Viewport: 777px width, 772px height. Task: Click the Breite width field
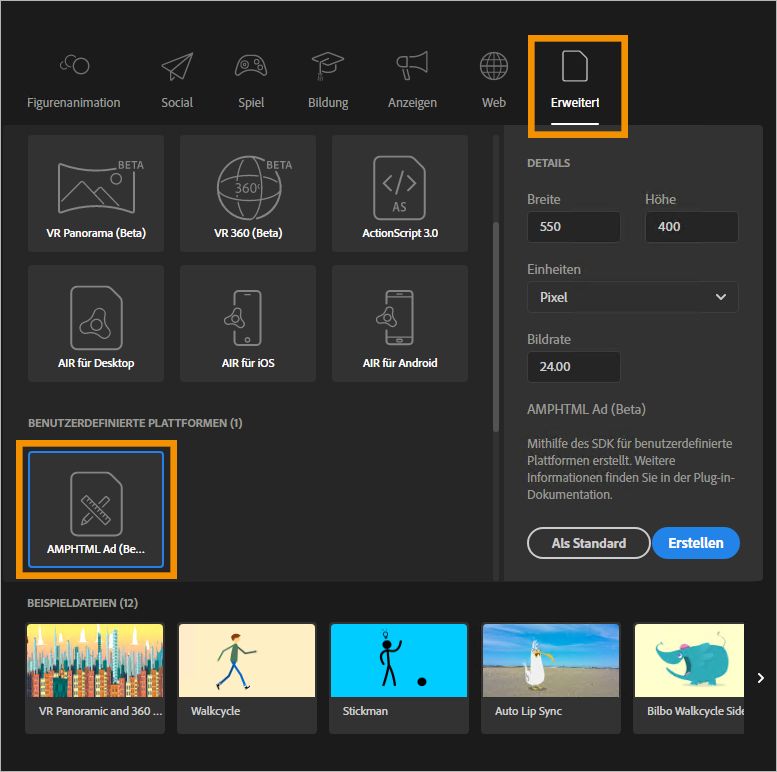click(573, 227)
